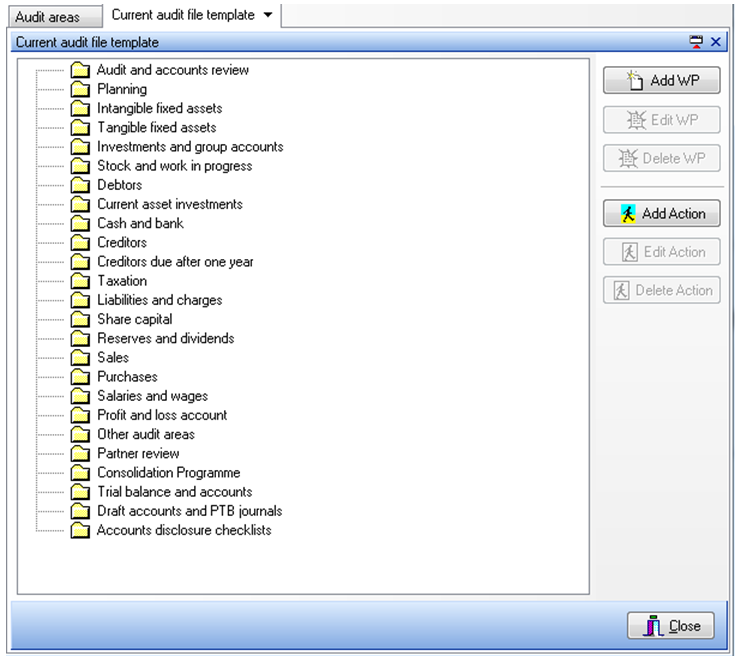Viewport: 738px width, 659px height.
Task: Select the Consolidation Programme label
Action: click(169, 473)
